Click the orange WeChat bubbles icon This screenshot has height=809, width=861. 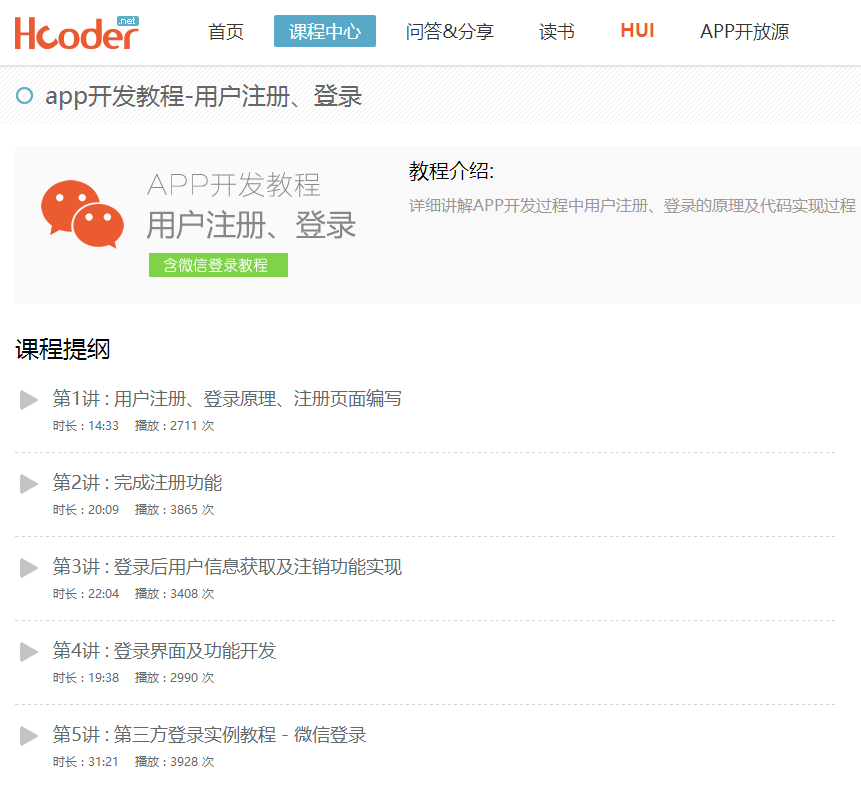82,214
